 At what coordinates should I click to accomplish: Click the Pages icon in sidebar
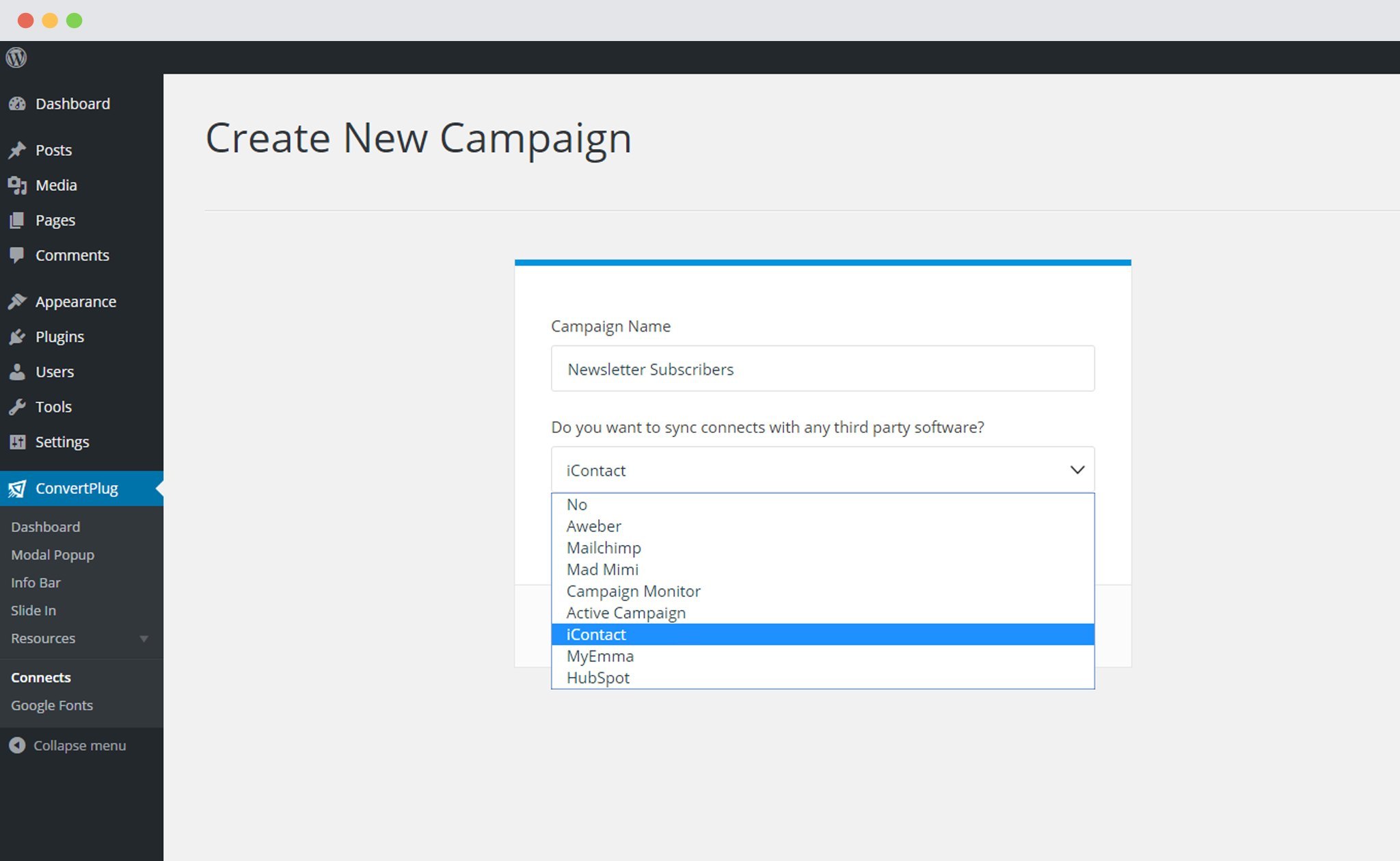click(x=17, y=220)
